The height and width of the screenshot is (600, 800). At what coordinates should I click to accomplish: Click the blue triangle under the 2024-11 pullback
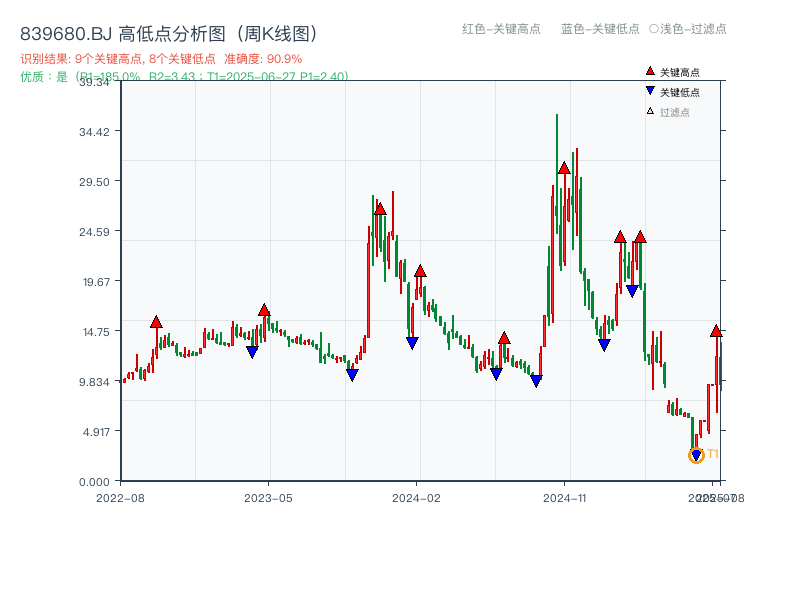[602, 345]
